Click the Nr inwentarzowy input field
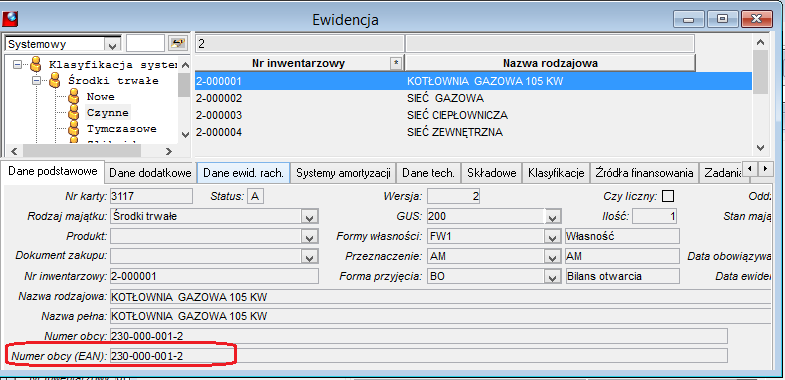This screenshot has width=785, height=380. (214, 276)
